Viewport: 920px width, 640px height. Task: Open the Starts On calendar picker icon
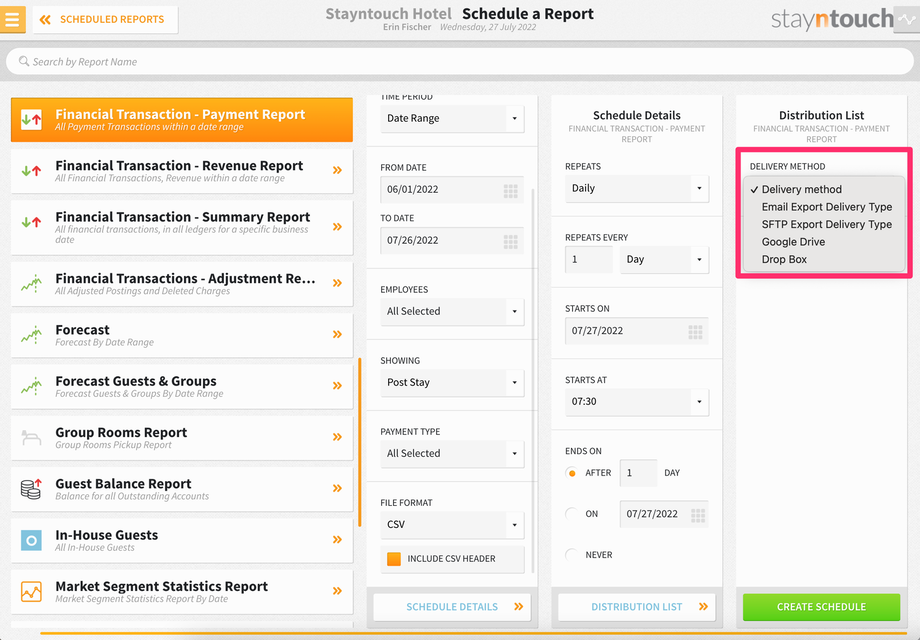695,332
